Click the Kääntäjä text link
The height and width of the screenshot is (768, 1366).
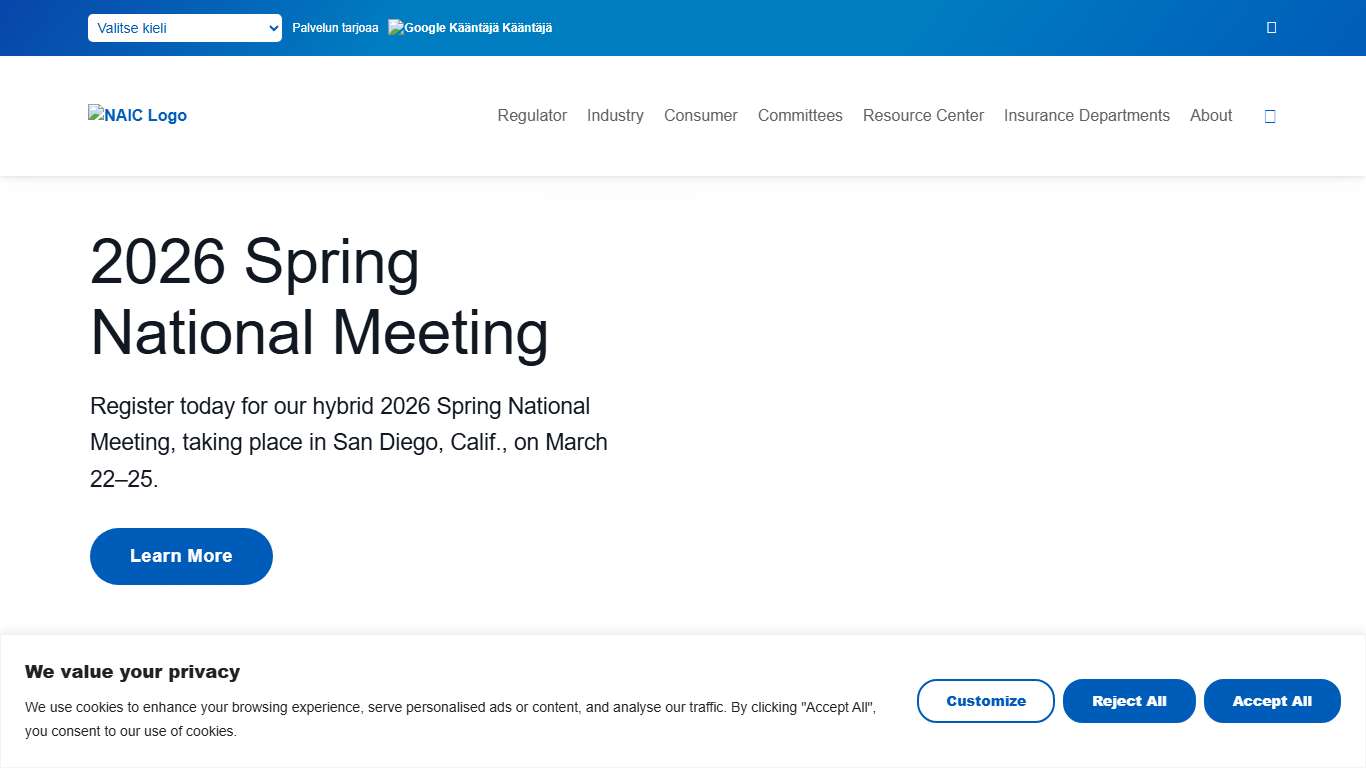tap(528, 28)
